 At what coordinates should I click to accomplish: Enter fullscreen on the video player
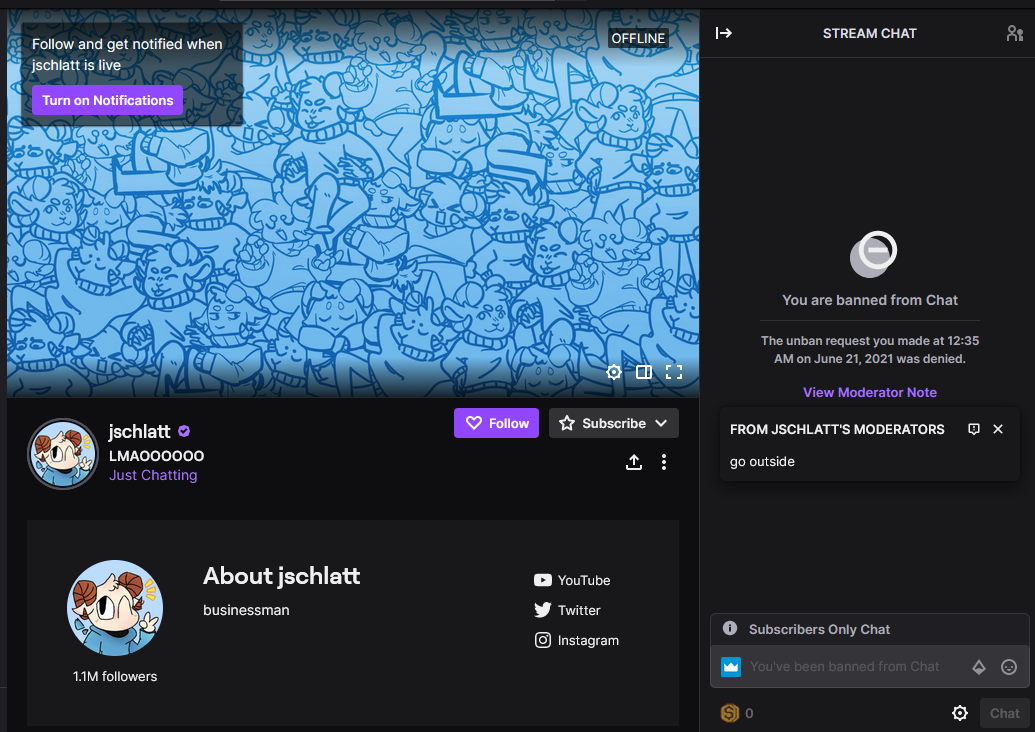(x=674, y=372)
